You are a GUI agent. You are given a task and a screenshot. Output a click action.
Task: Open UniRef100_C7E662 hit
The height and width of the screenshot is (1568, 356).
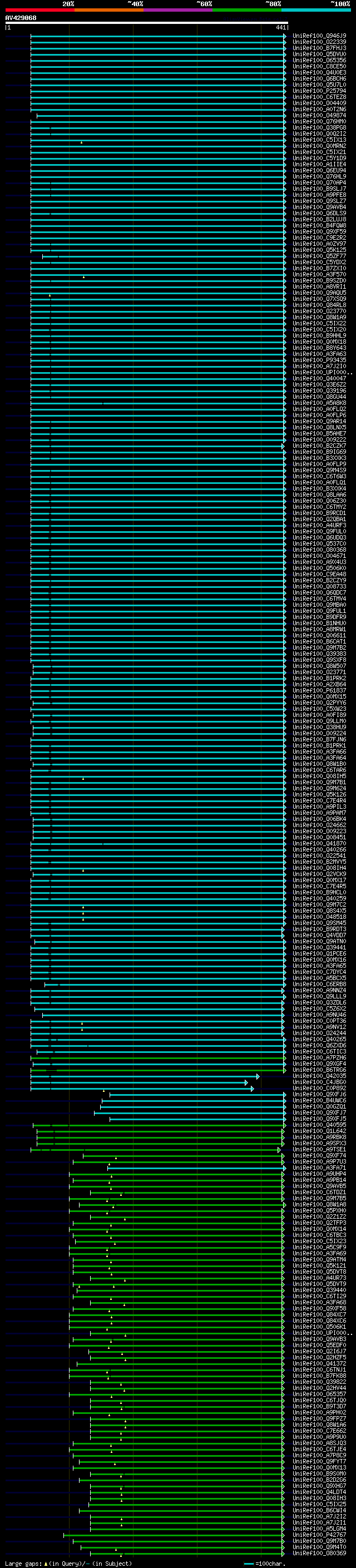pos(319,1431)
